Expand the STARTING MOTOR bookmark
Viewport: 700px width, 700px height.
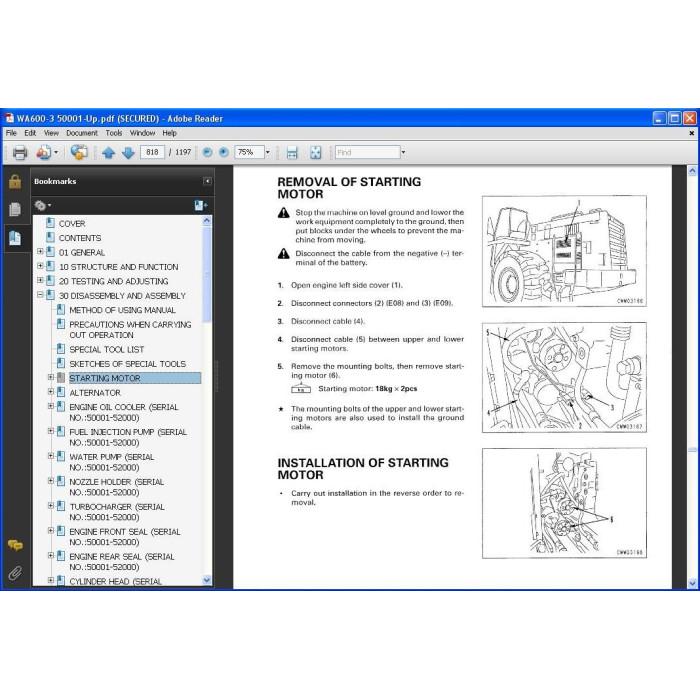click(51, 377)
